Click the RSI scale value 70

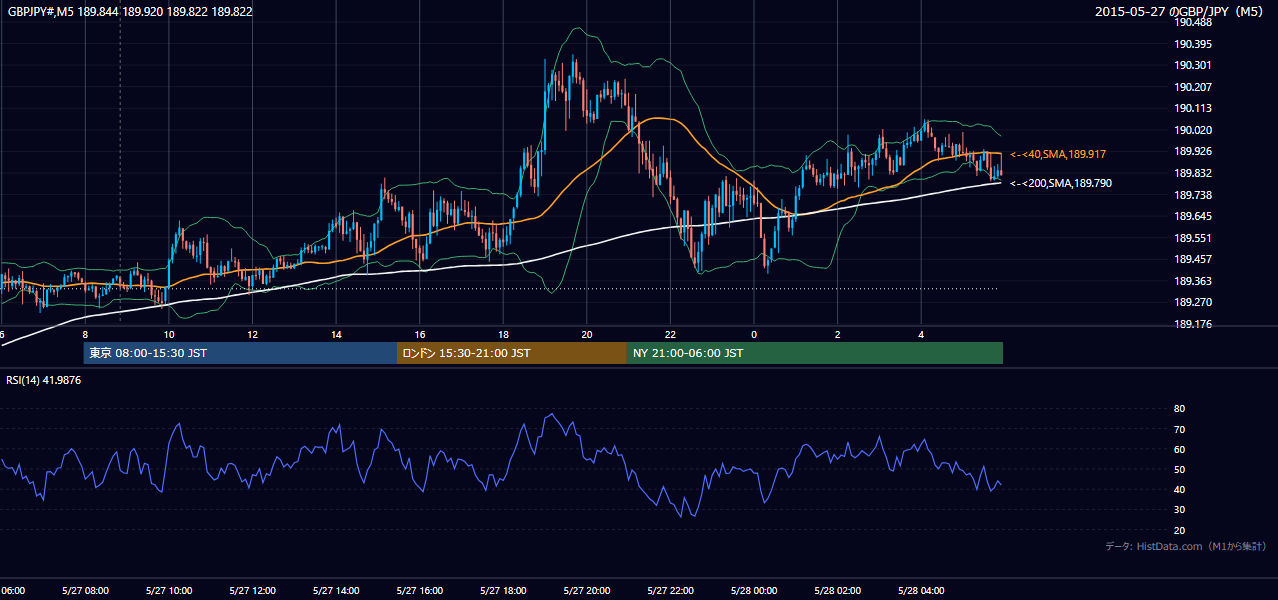click(1180, 429)
